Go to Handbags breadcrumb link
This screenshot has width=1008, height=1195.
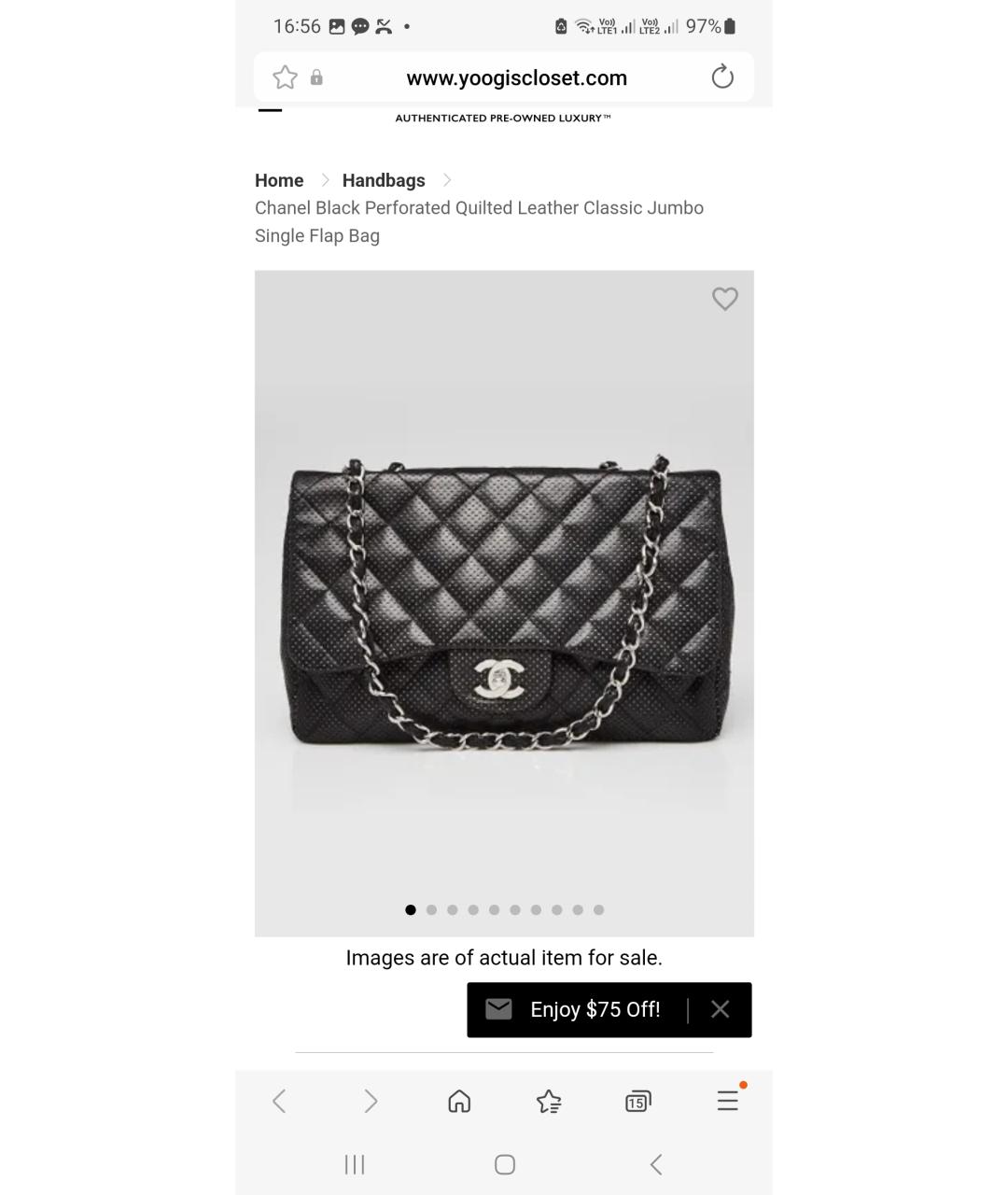(x=384, y=180)
